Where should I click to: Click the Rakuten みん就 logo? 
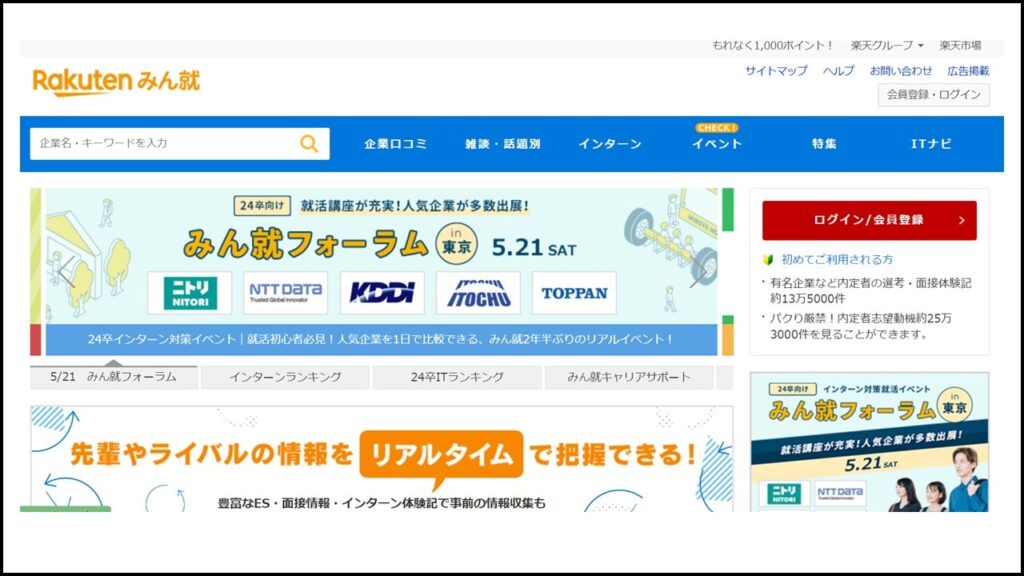pos(116,82)
